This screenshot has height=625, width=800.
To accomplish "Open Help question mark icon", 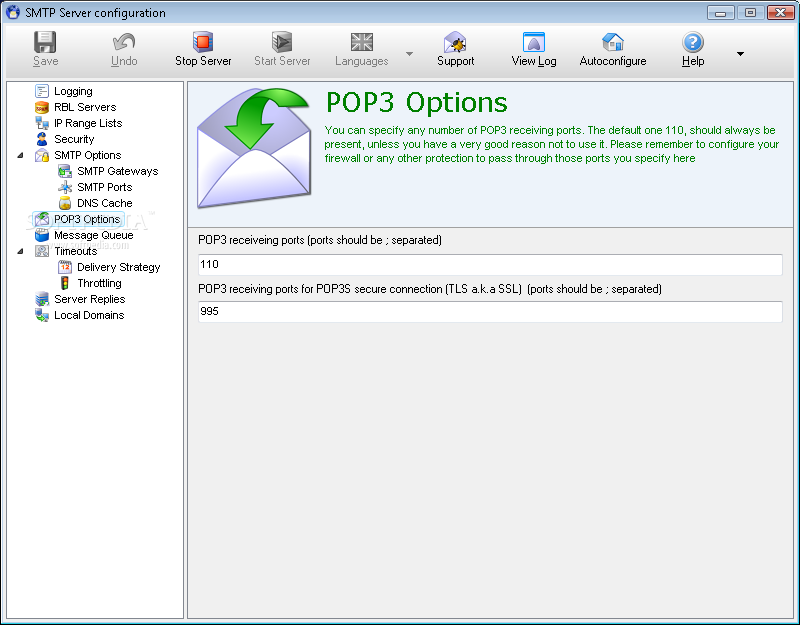I will [693, 42].
